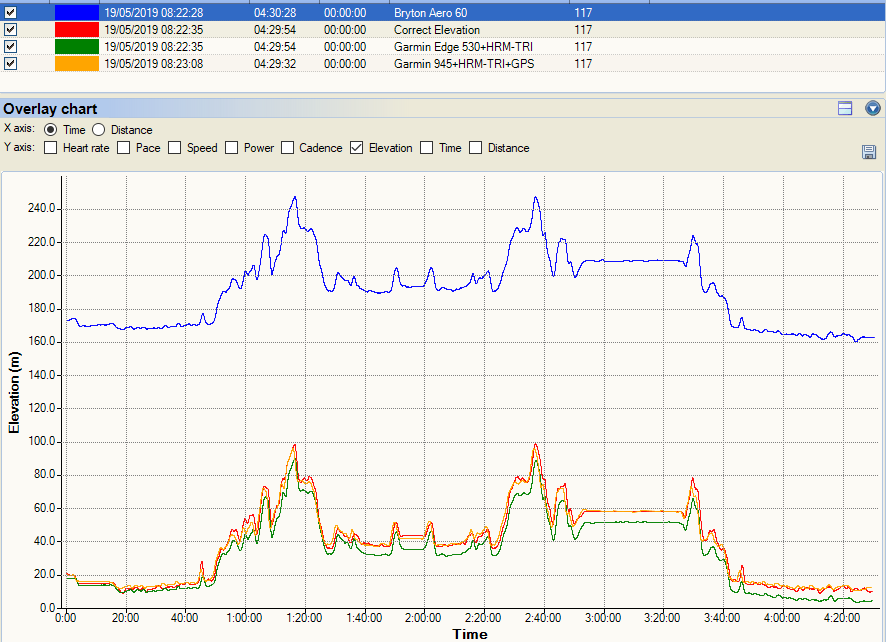
Task: Uncheck the Garmin 945+HRM-TRI+GPS row checkbox
Action: 11,63
